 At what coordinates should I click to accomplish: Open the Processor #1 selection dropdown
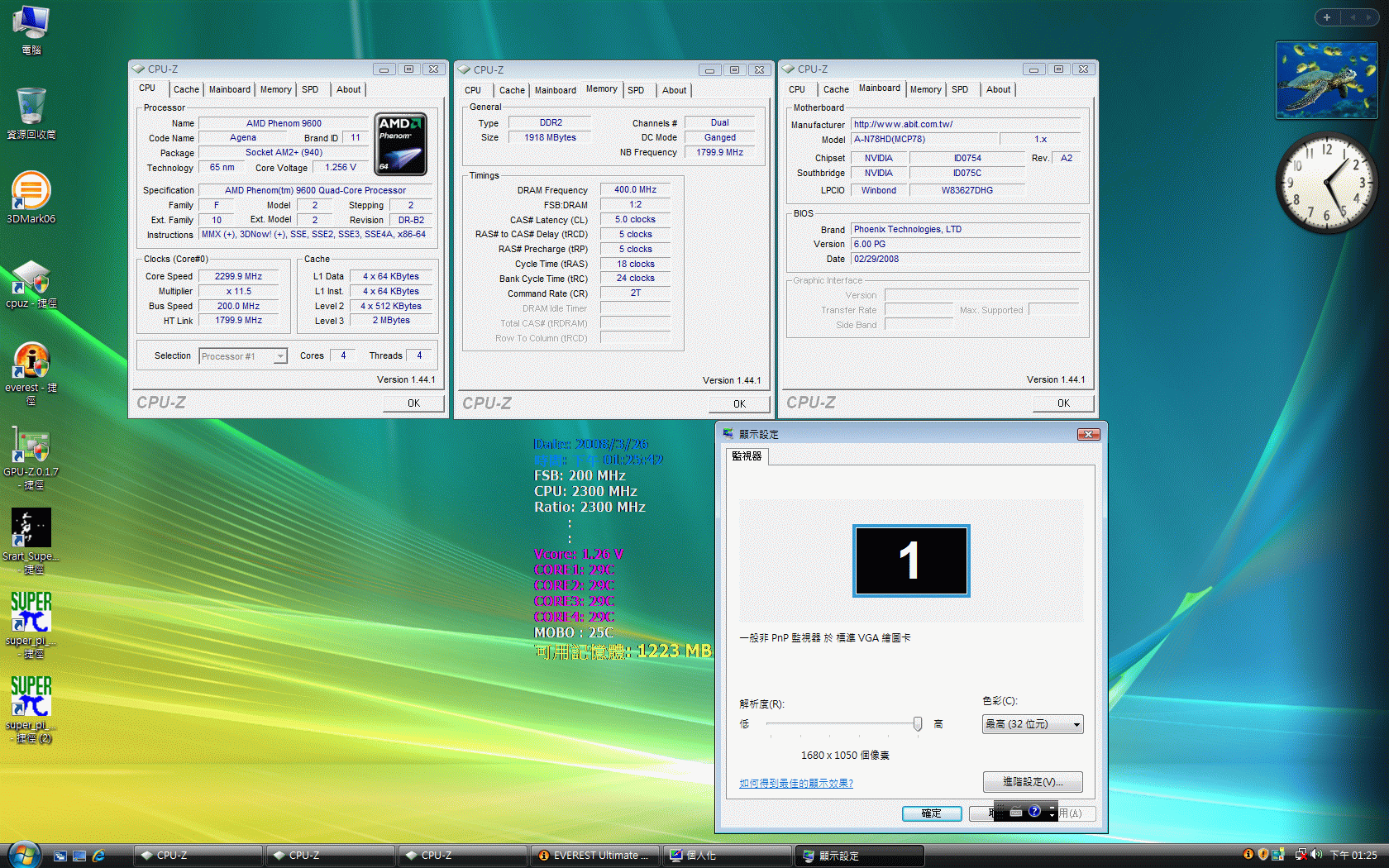243,356
